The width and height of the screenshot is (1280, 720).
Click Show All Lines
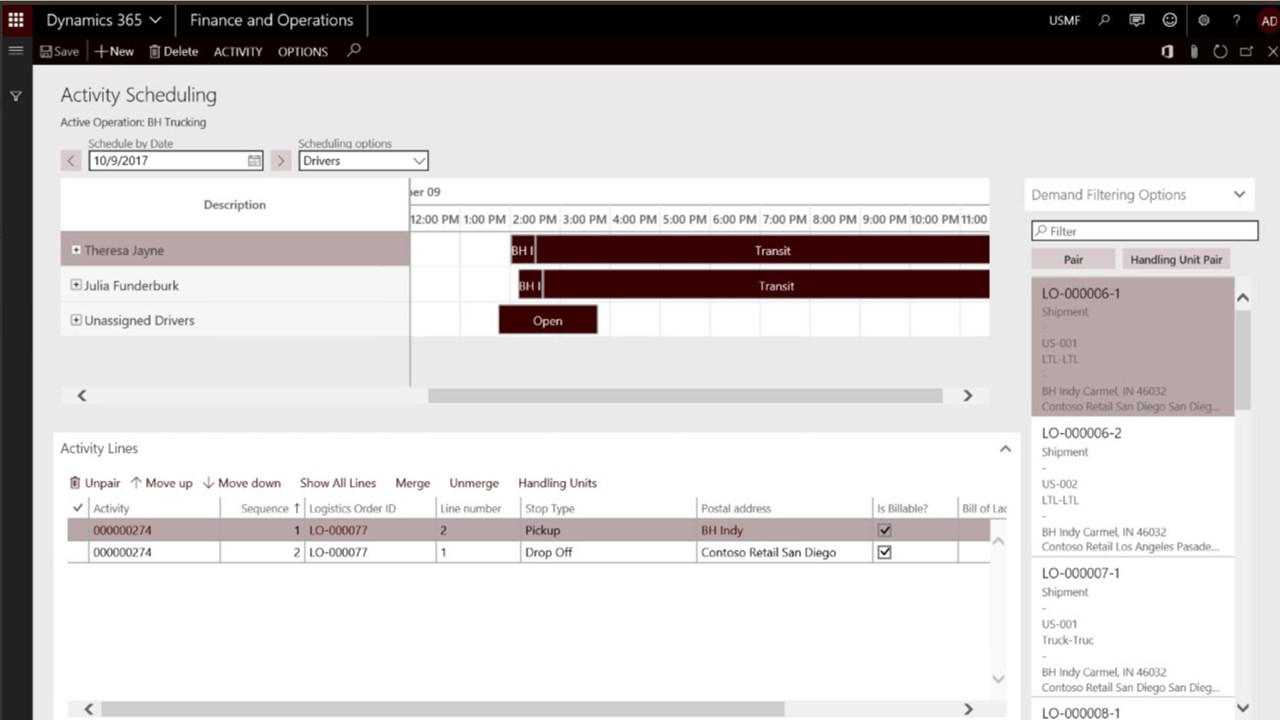point(338,483)
